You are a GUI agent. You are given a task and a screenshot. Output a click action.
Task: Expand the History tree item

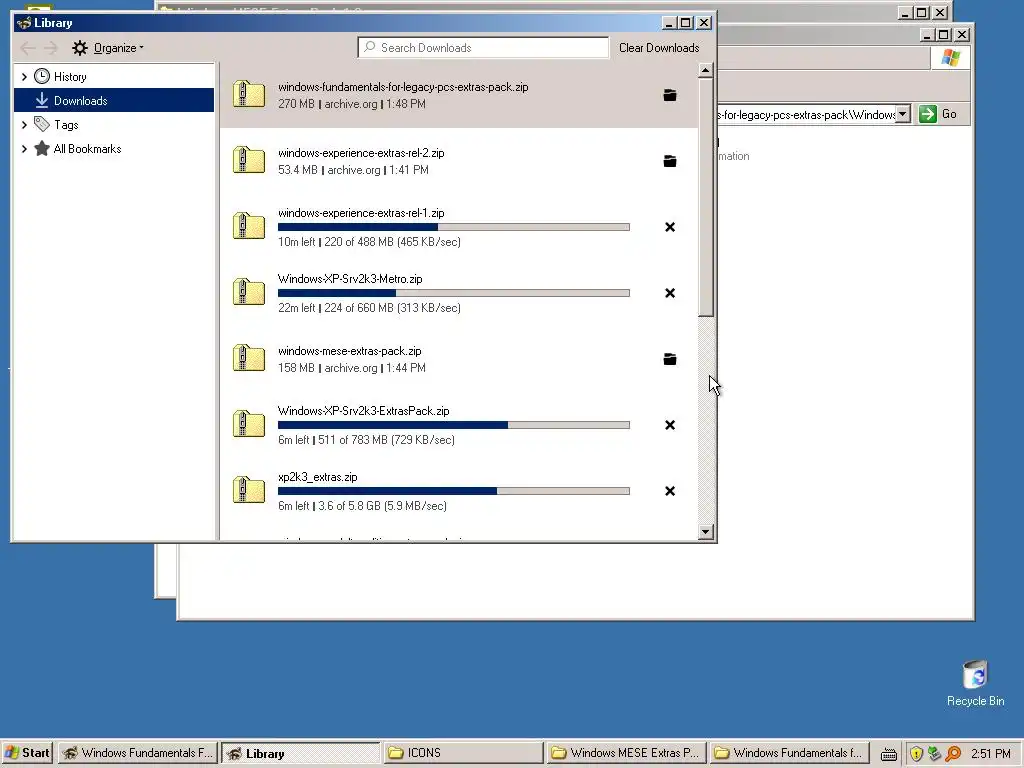[24, 77]
